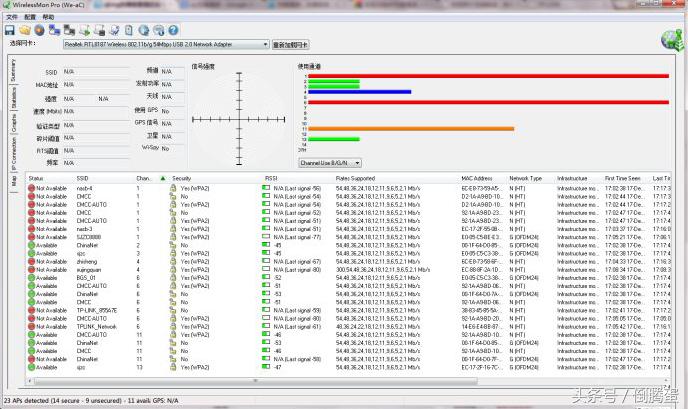This screenshot has width=688, height=409.
Task: Switch to the Statistics vertical tab
Action: point(13,97)
